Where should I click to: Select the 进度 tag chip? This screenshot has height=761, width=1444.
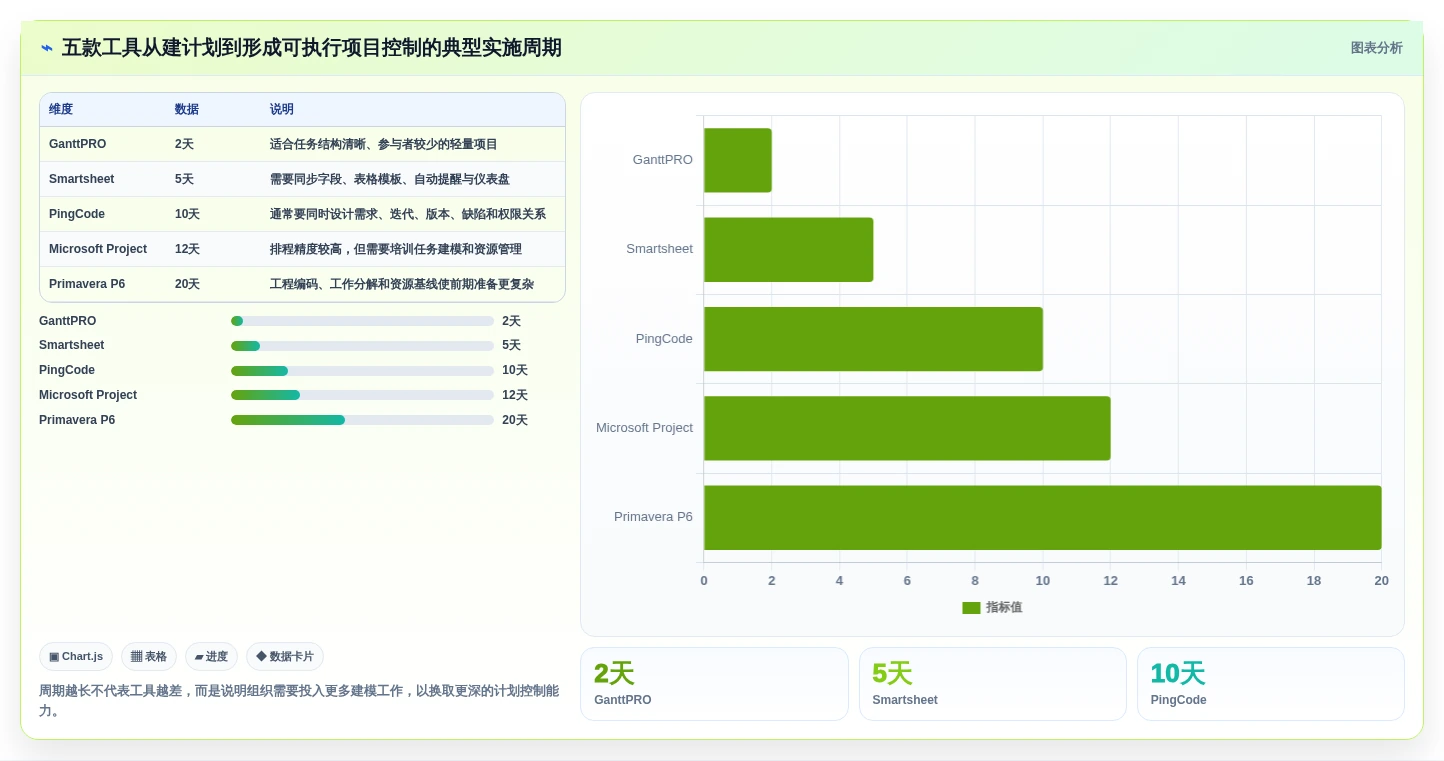[x=211, y=657]
